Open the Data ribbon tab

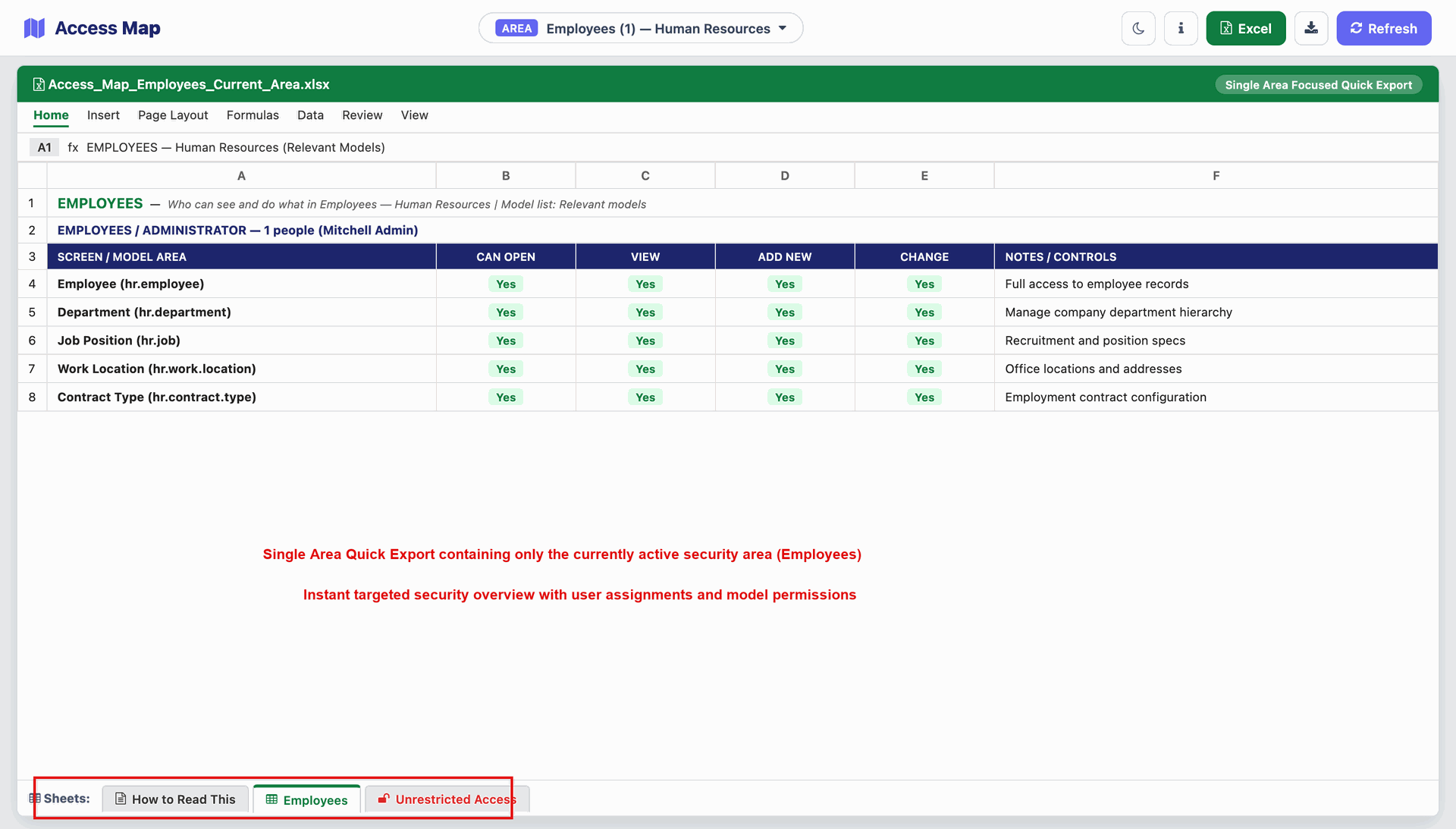click(310, 115)
